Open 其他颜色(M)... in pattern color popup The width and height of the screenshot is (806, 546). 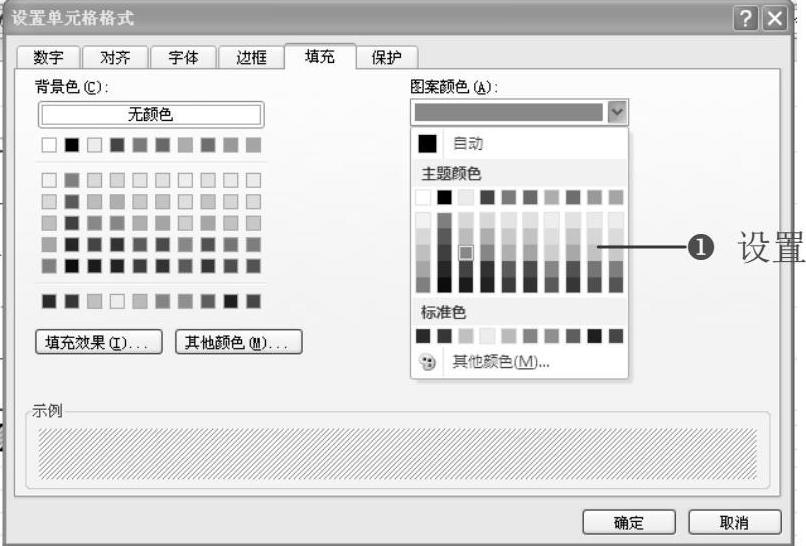pyautogui.click(x=519, y=362)
